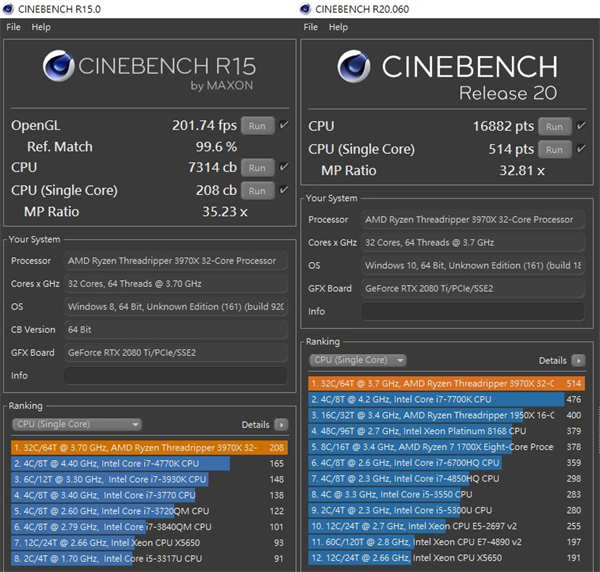Screen dimensions: 600x572
Task: Select AMD Ryzen 7 1700X ranking row
Action: 447,447
